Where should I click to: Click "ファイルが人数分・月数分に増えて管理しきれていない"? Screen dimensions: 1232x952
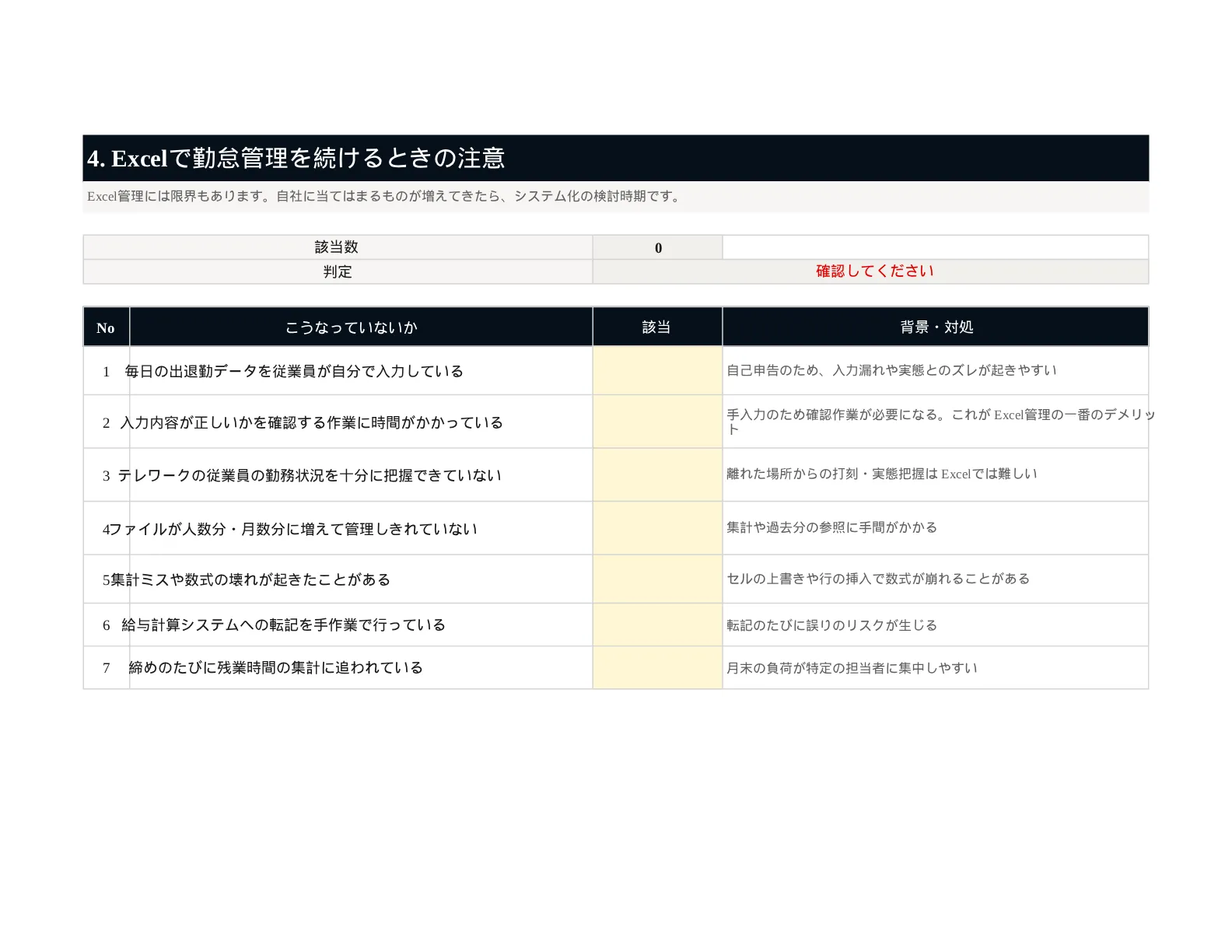tap(292, 530)
